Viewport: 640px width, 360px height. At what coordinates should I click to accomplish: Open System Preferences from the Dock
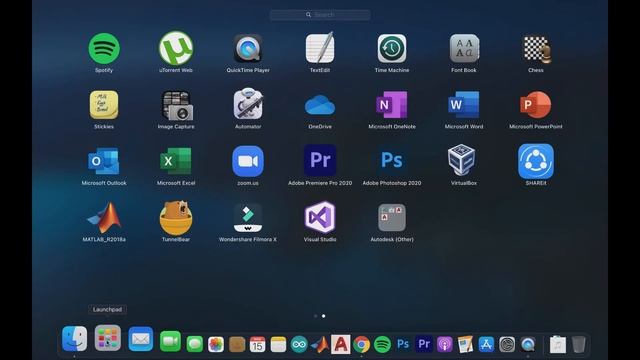point(507,344)
